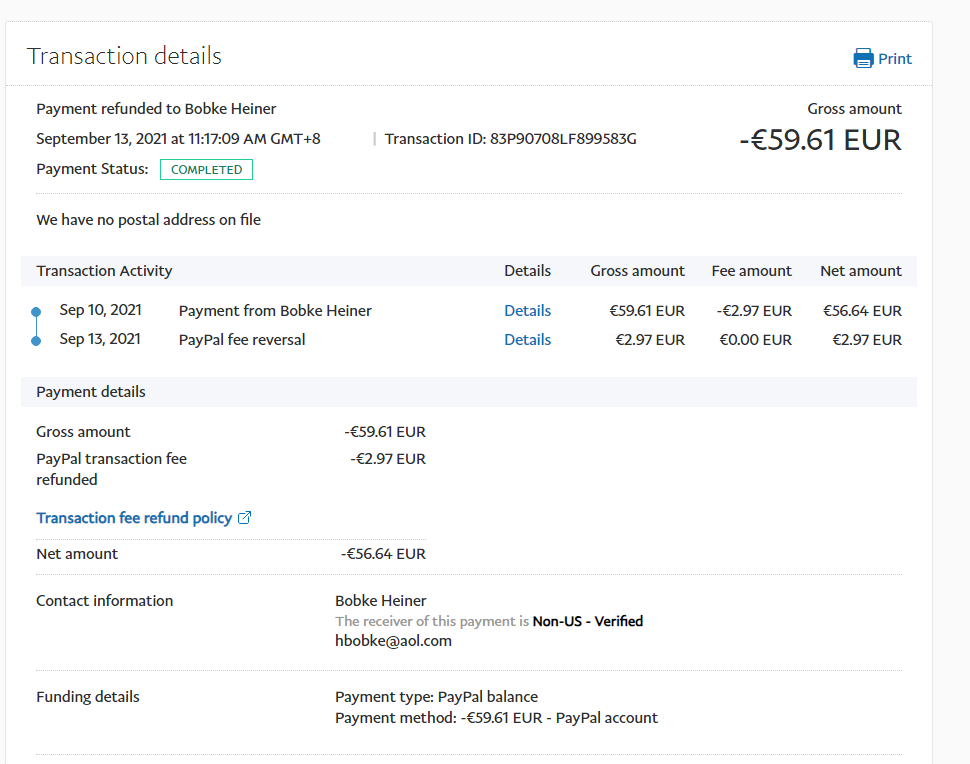Screen dimensions: 970x764
Task: Click the Payment details section header
Action: 91,392
